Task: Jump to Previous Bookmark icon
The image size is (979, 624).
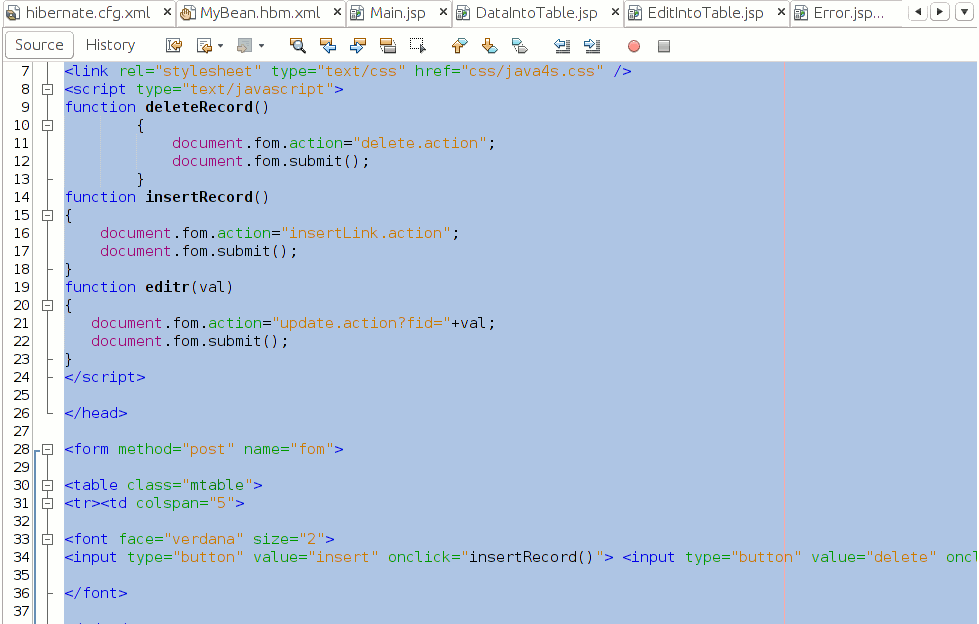Action: [x=459, y=45]
